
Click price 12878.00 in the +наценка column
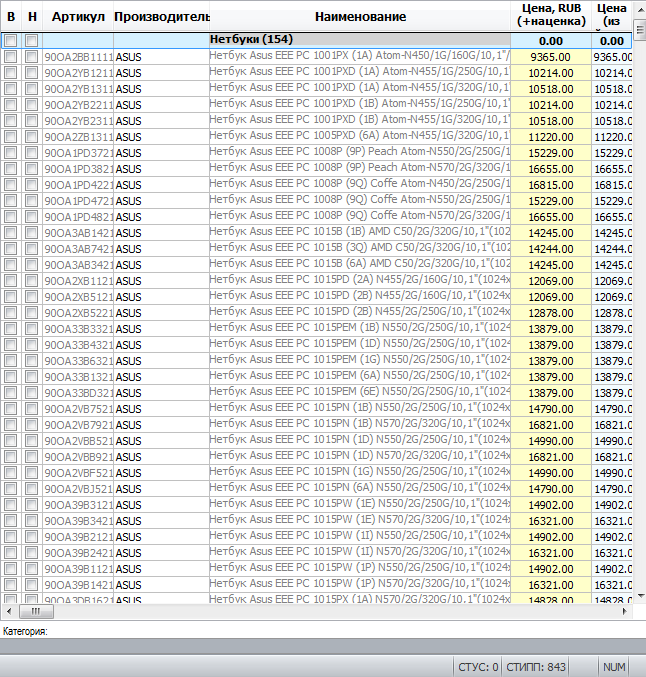coord(551,313)
